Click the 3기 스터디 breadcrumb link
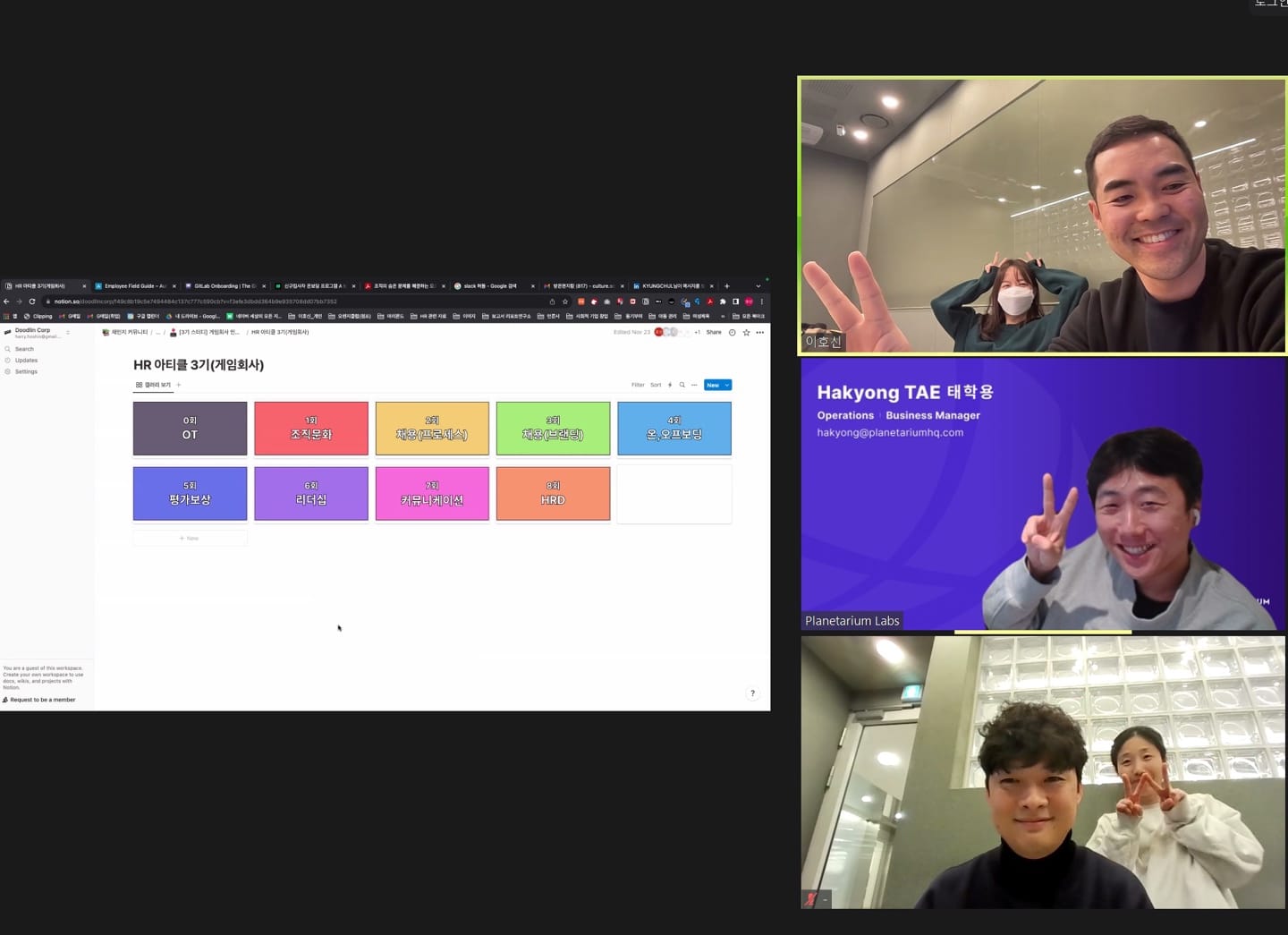Viewport: 1288px width, 935px height. click(x=205, y=332)
